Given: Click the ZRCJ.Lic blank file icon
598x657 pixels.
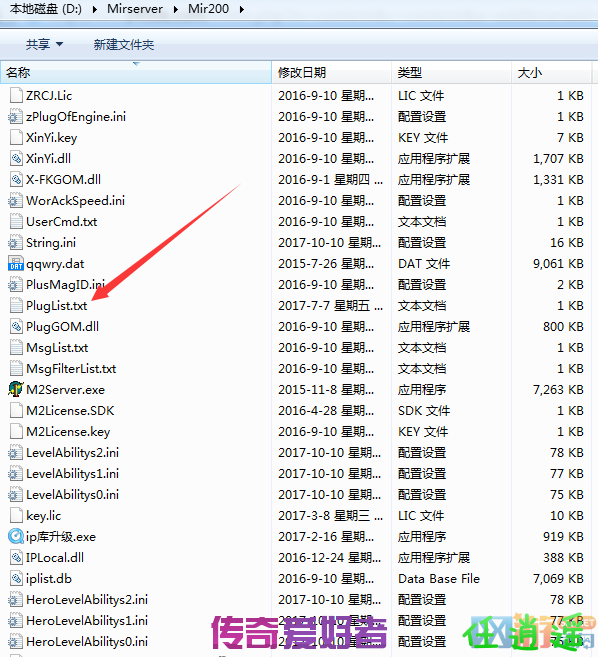Looking at the screenshot, I should tap(16, 96).
